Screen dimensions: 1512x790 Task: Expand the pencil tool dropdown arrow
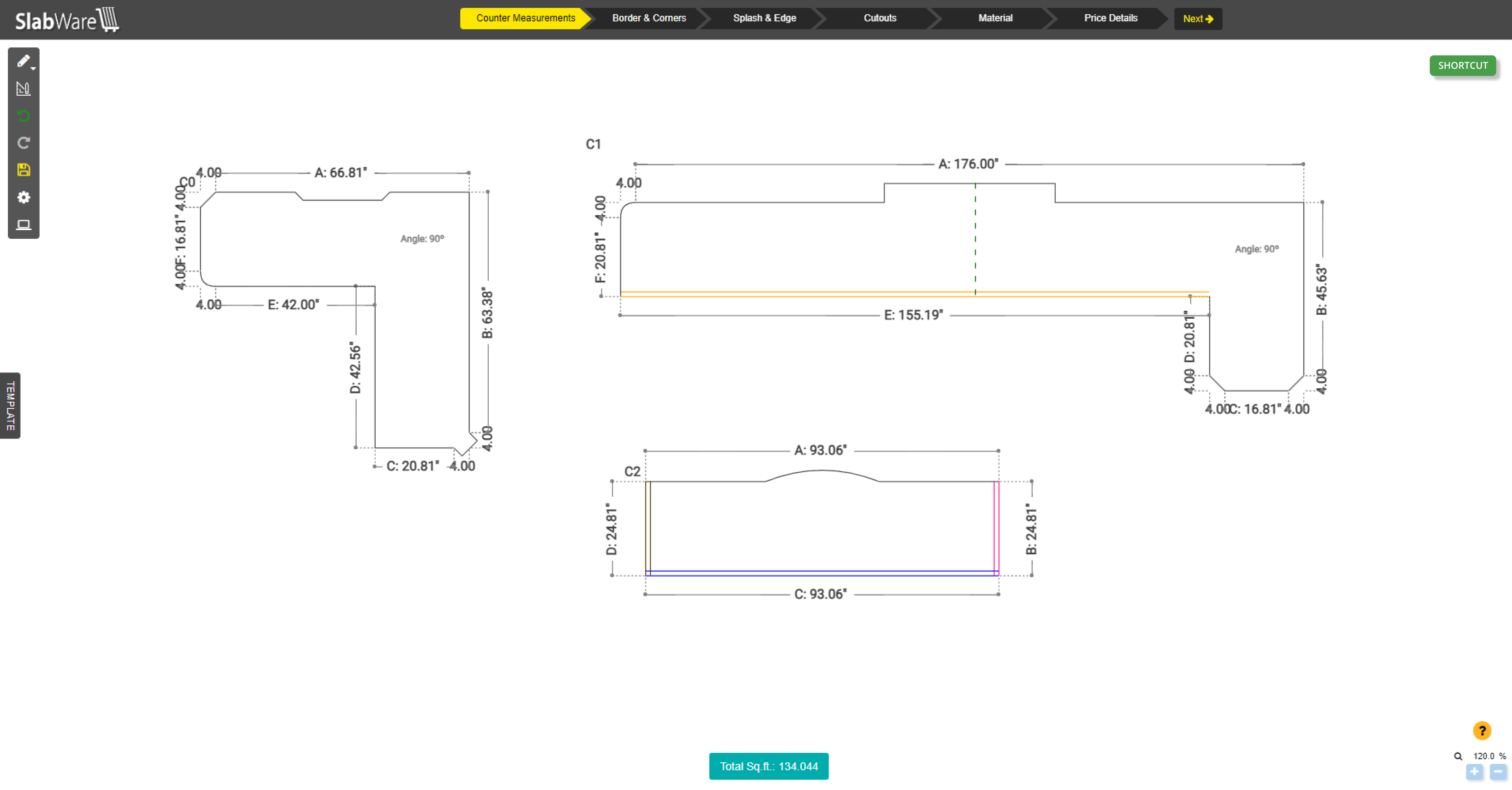click(x=33, y=69)
